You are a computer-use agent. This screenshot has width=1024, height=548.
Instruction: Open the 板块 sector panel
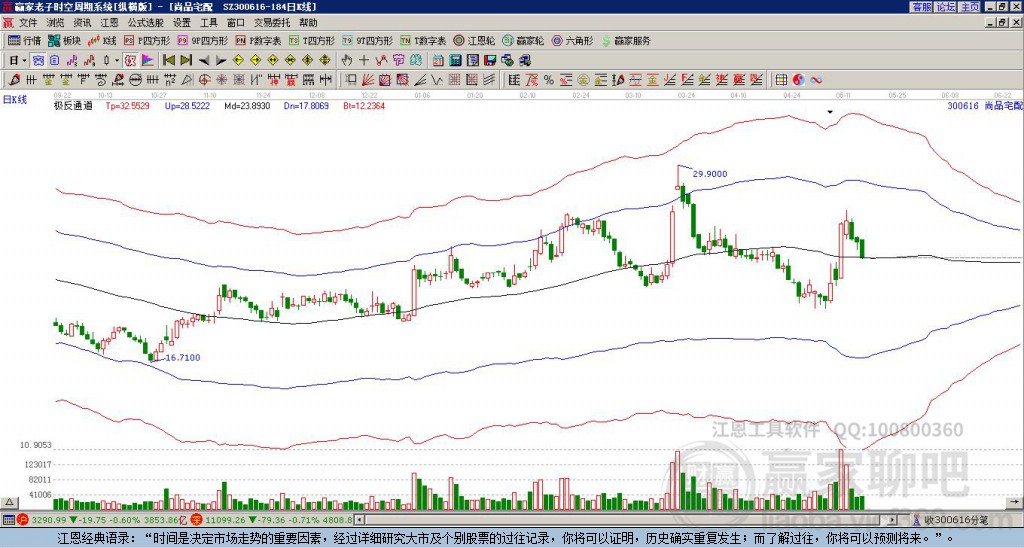tap(64, 40)
